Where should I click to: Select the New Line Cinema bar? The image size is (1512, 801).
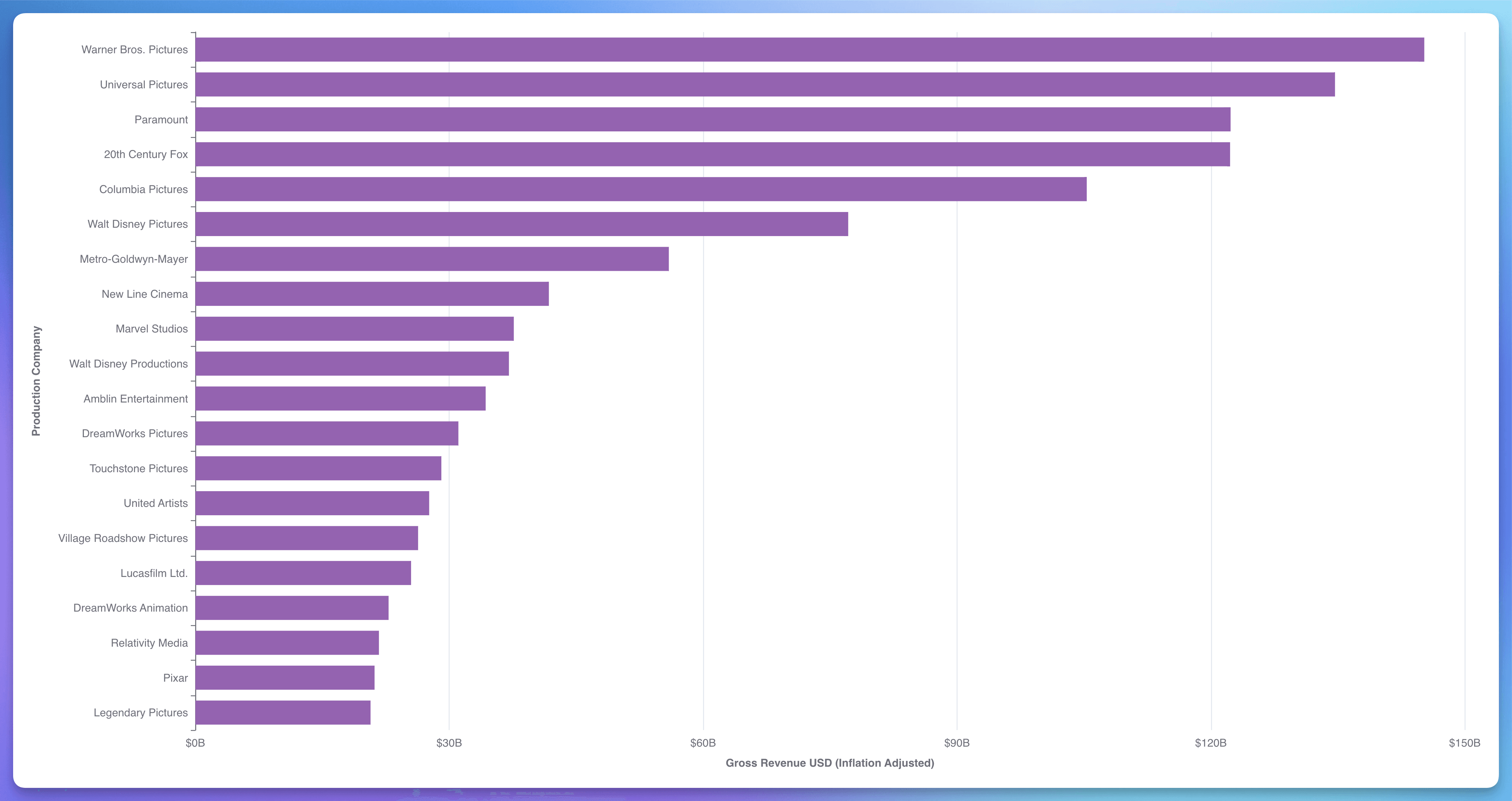pos(372,294)
